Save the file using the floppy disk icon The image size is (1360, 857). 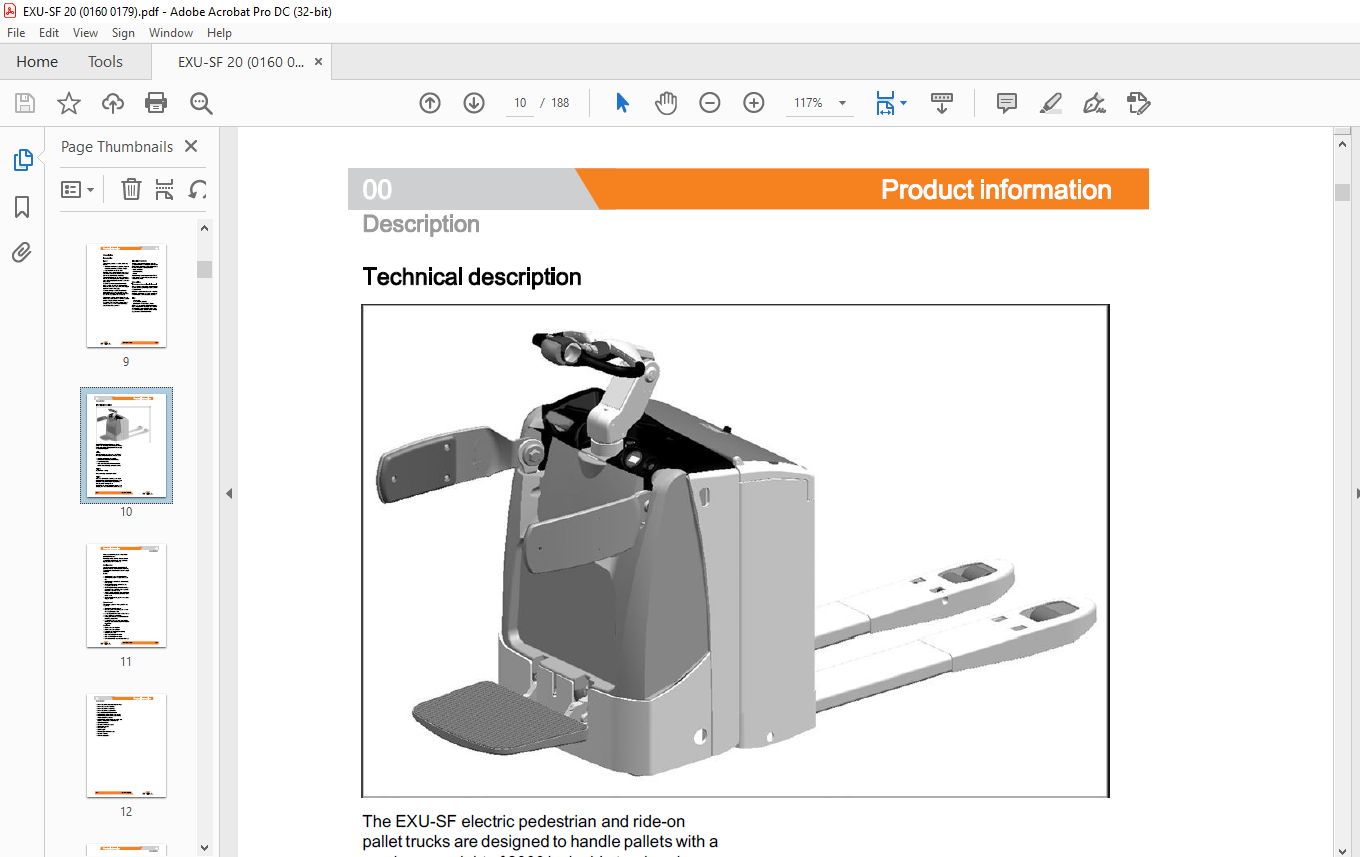coord(25,103)
